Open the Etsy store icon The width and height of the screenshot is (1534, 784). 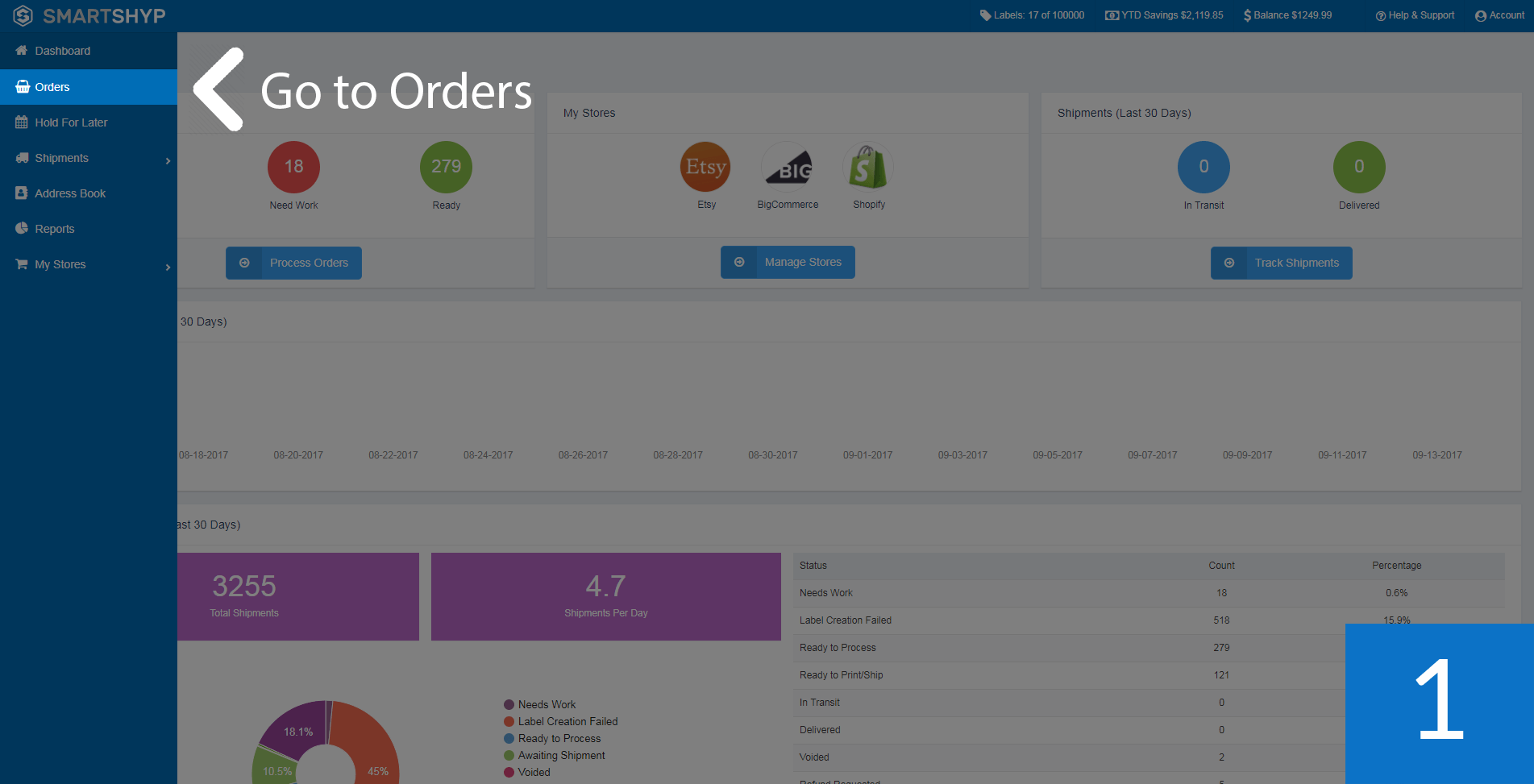(x=705, y=167)
